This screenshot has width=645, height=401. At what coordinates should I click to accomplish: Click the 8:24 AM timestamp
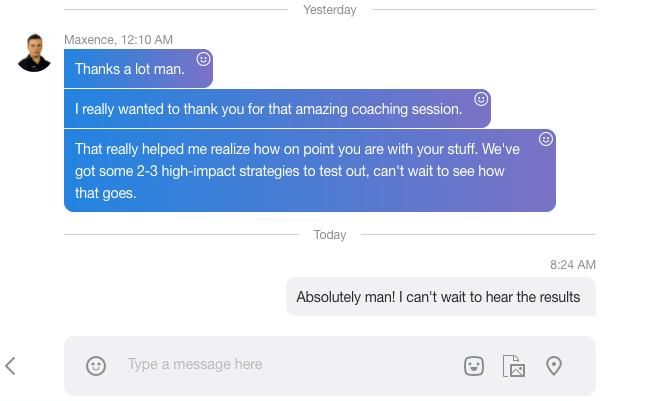coord(573,264)
